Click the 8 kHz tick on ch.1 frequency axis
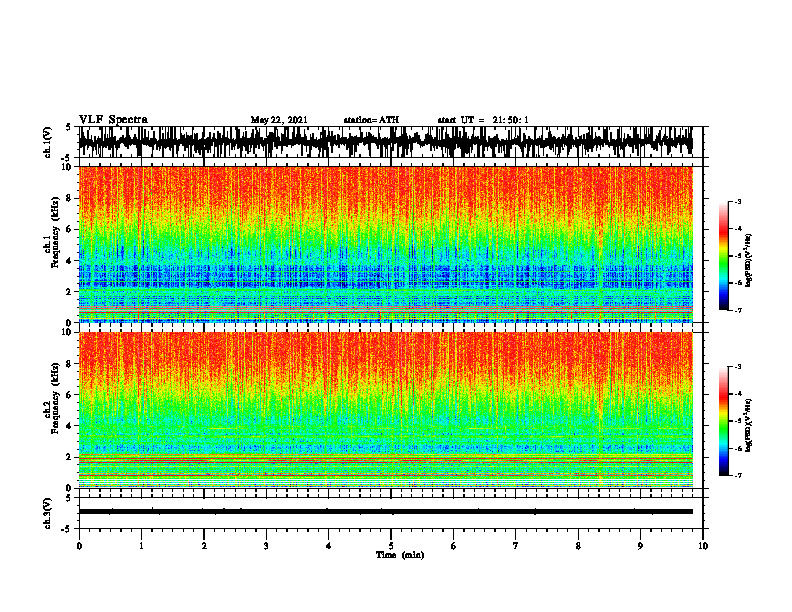This screenshot has height=612, width=792. [x=70, y=198]
